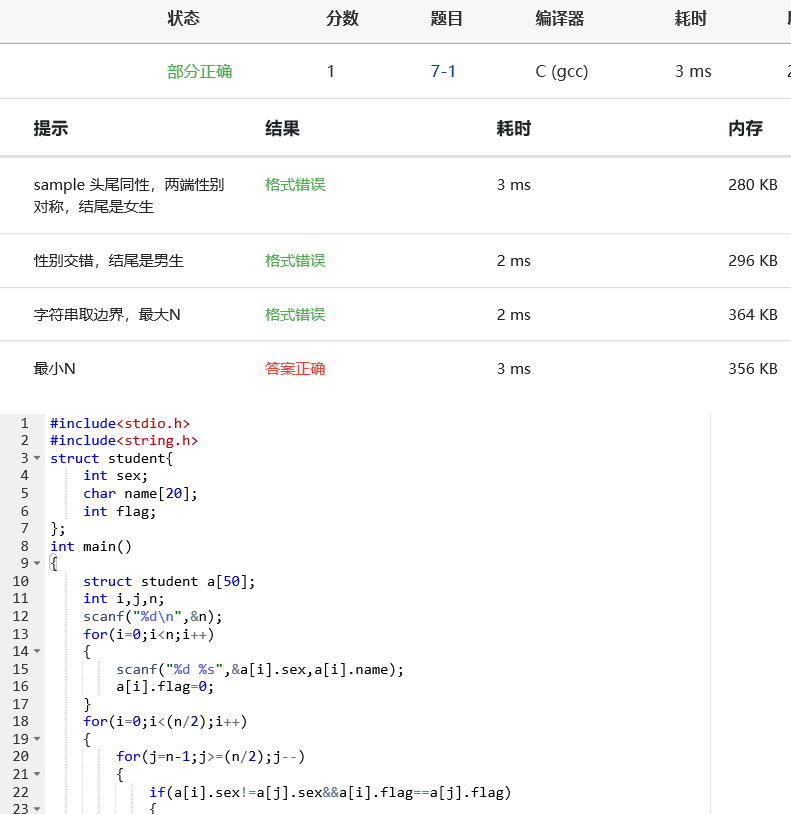
Task: Place cursor on #include<string.h> line
Action: [x=124, y=441]
